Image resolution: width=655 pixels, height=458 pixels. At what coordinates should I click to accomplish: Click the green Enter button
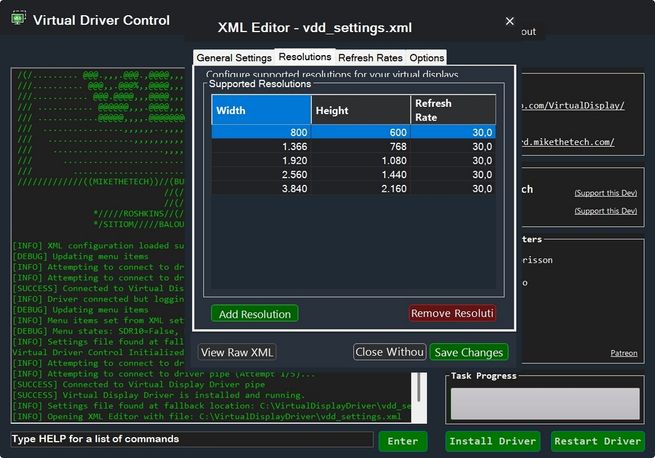[403, 441]
